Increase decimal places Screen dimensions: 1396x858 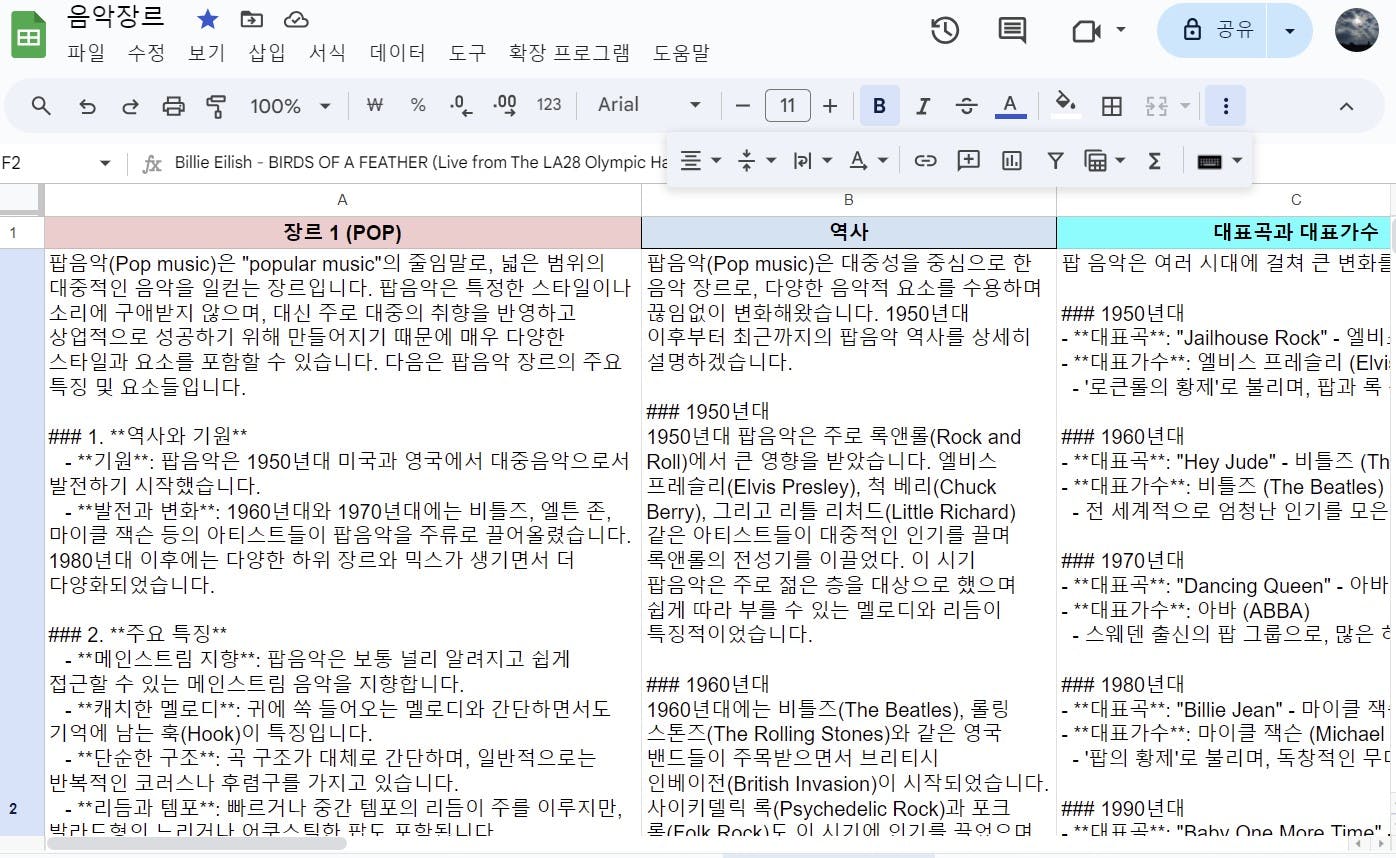coord(505,105)
